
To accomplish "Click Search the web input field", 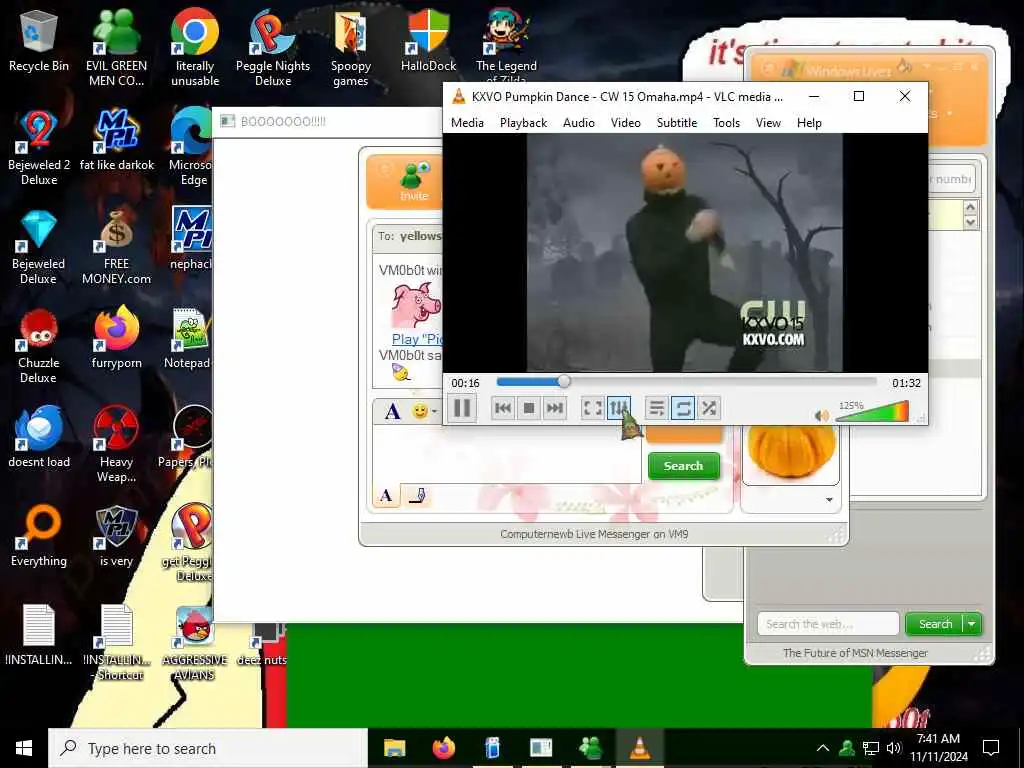I will coord(828,624).
